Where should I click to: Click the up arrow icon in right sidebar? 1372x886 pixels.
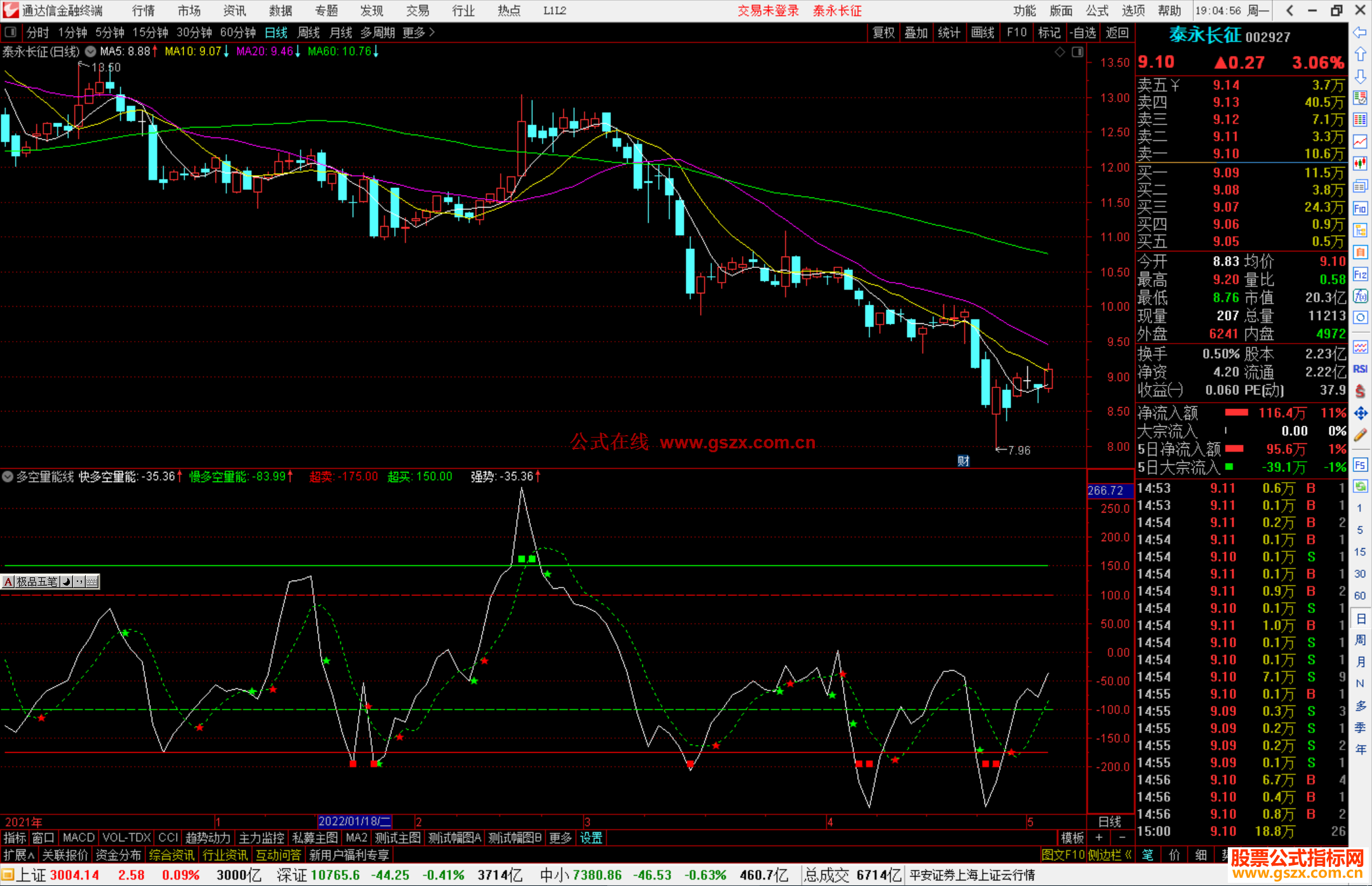pos(1360,55)
